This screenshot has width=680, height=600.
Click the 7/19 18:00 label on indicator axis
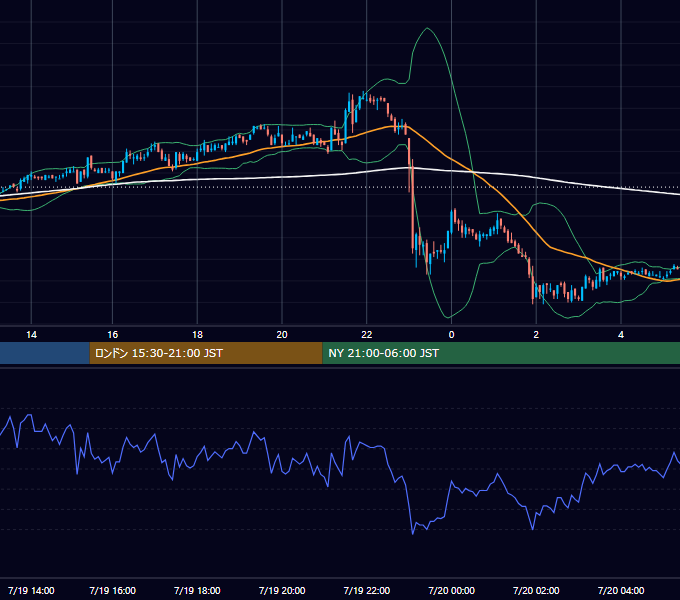click(x=197, y=590)
